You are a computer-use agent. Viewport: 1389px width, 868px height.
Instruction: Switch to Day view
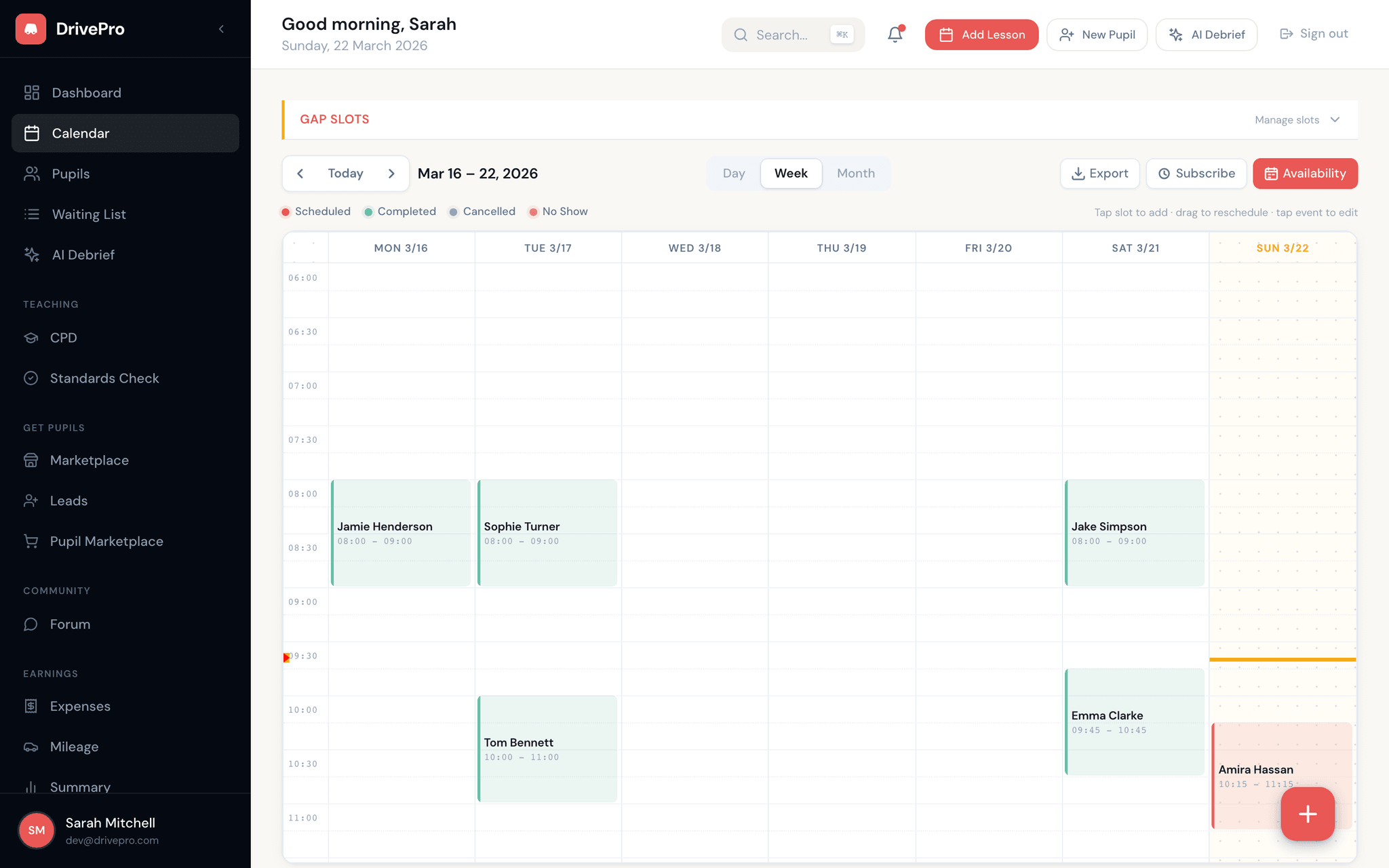[x=733, y=174]
